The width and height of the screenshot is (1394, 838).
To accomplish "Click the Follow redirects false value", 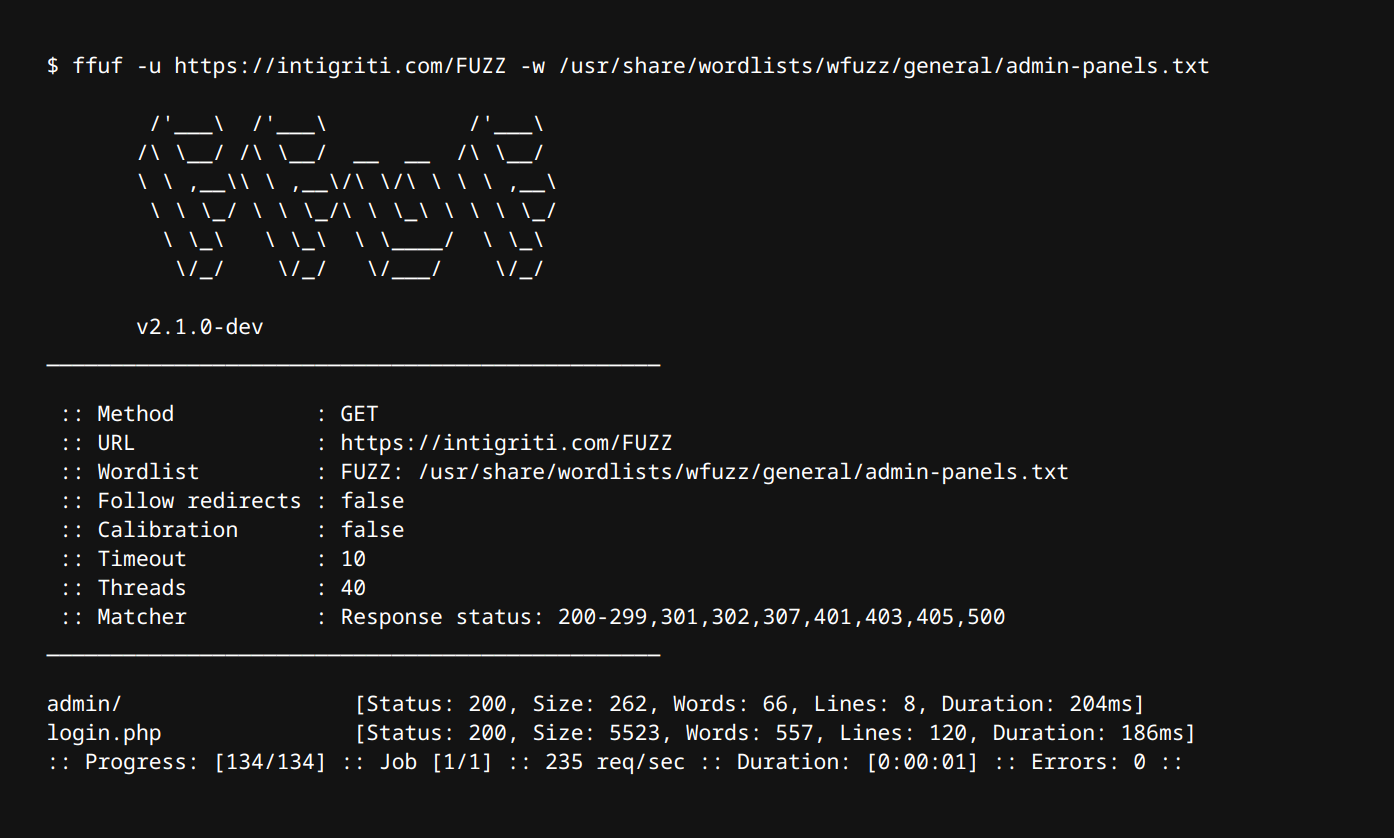I will click(x=372, y=501).
